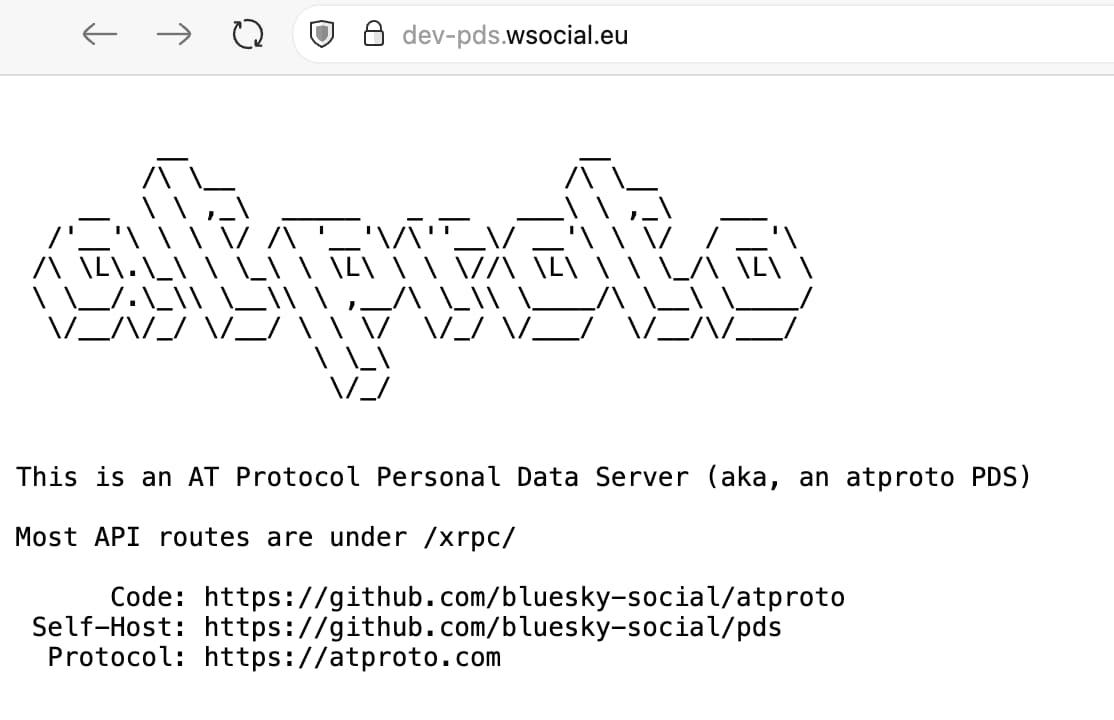
Task: Click the "/xrpc/" route text
Action: (x=470, y=538)
